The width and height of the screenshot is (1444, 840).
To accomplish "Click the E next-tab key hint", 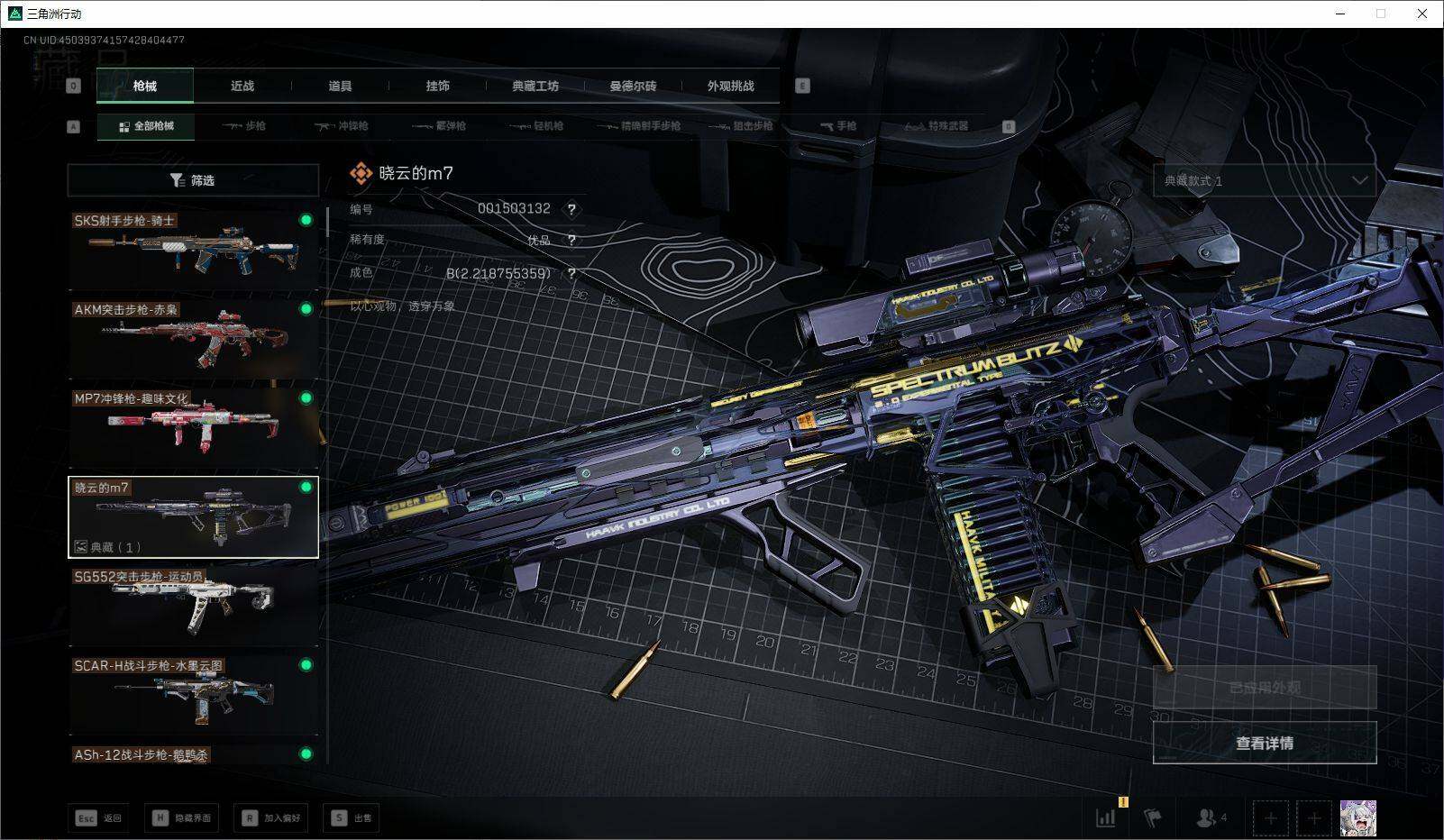I will pos(802,86).
